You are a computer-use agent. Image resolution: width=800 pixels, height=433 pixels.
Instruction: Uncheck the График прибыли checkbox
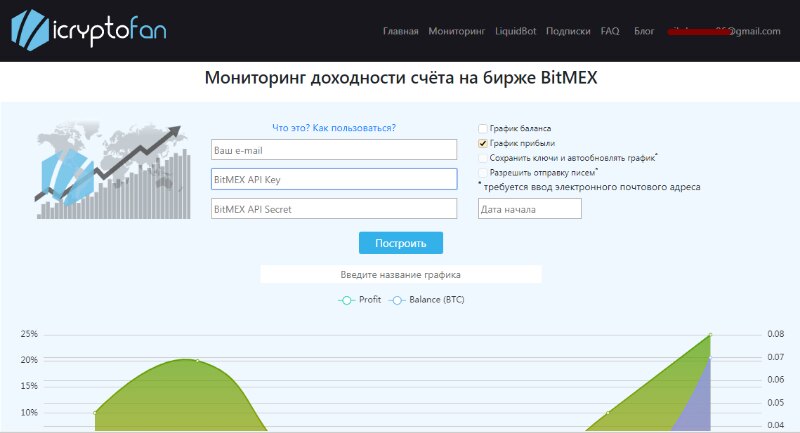[x=483, y=144]
